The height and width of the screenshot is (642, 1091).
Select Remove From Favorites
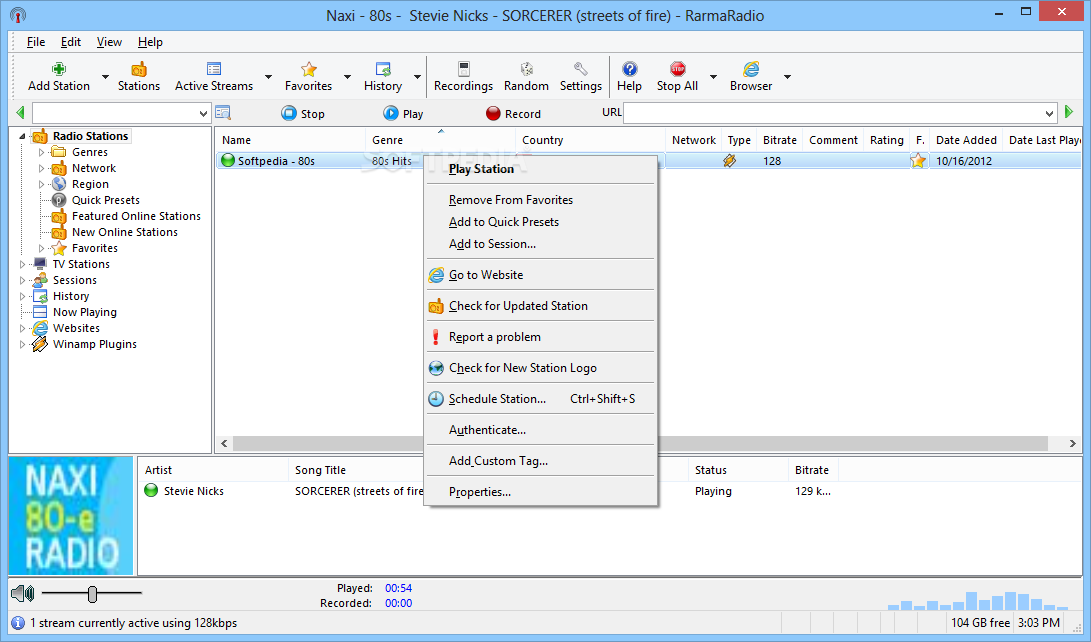(x=541, y=200)
